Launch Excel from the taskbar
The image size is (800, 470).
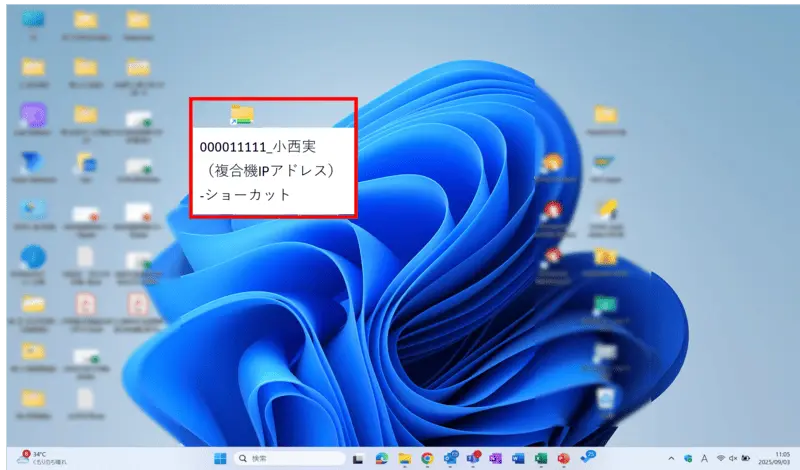pyautogui.click(x=541, y=458)
